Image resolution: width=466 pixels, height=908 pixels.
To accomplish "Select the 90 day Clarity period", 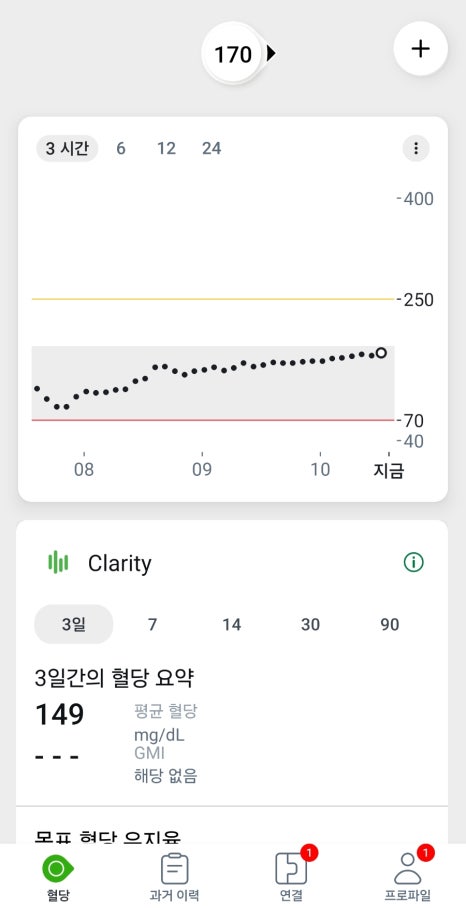I will click(390, 625).
